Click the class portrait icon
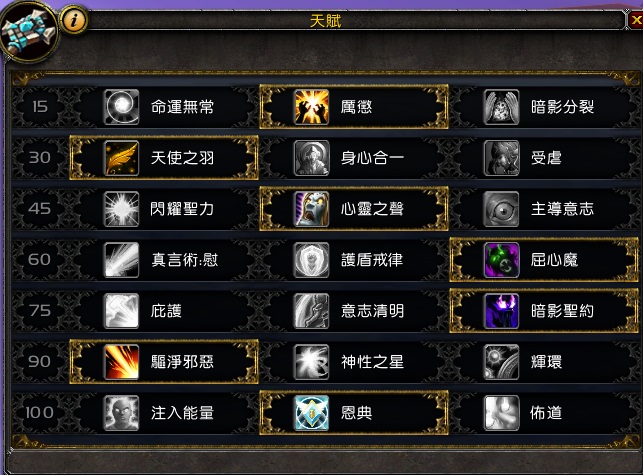This screenshot has height=475, width=643. [29, 31]
